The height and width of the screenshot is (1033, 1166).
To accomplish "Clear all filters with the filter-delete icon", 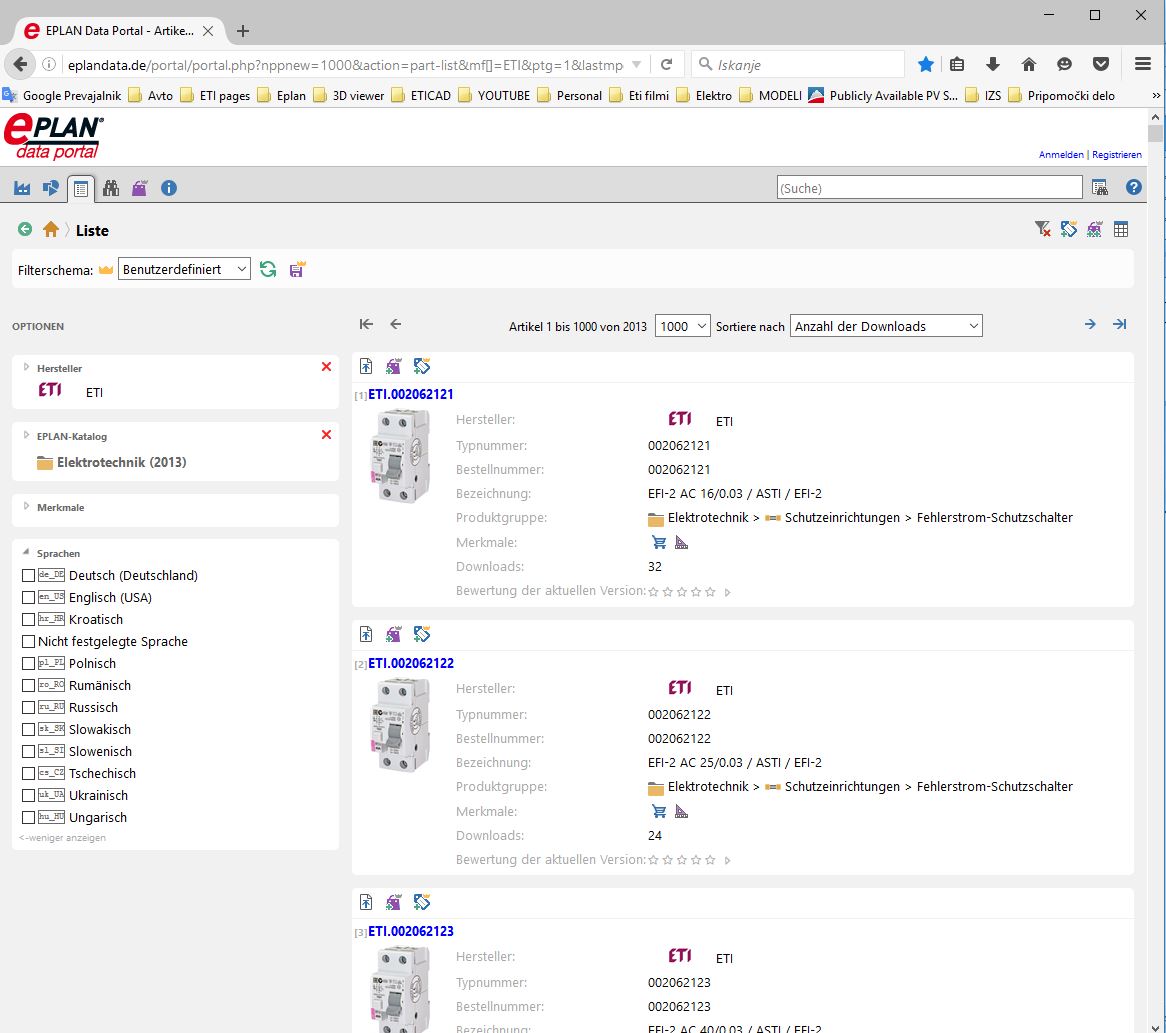I will tap(1042, 228).
